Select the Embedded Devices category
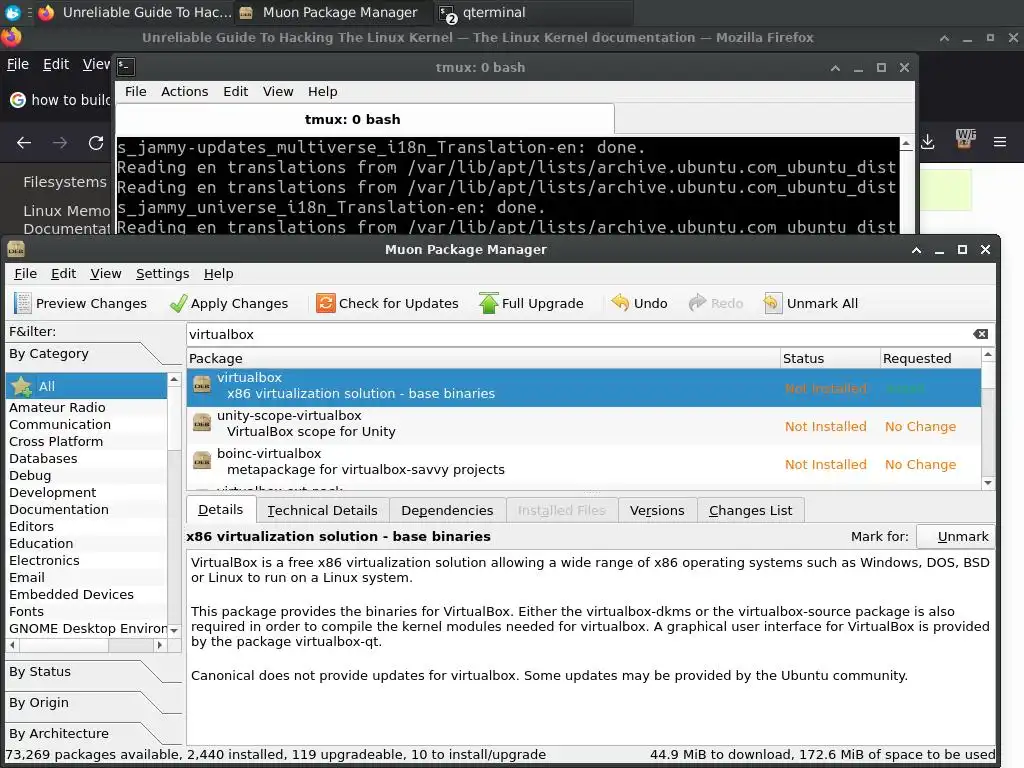Viewport: 1024px width, 768px height. point(86,594)
